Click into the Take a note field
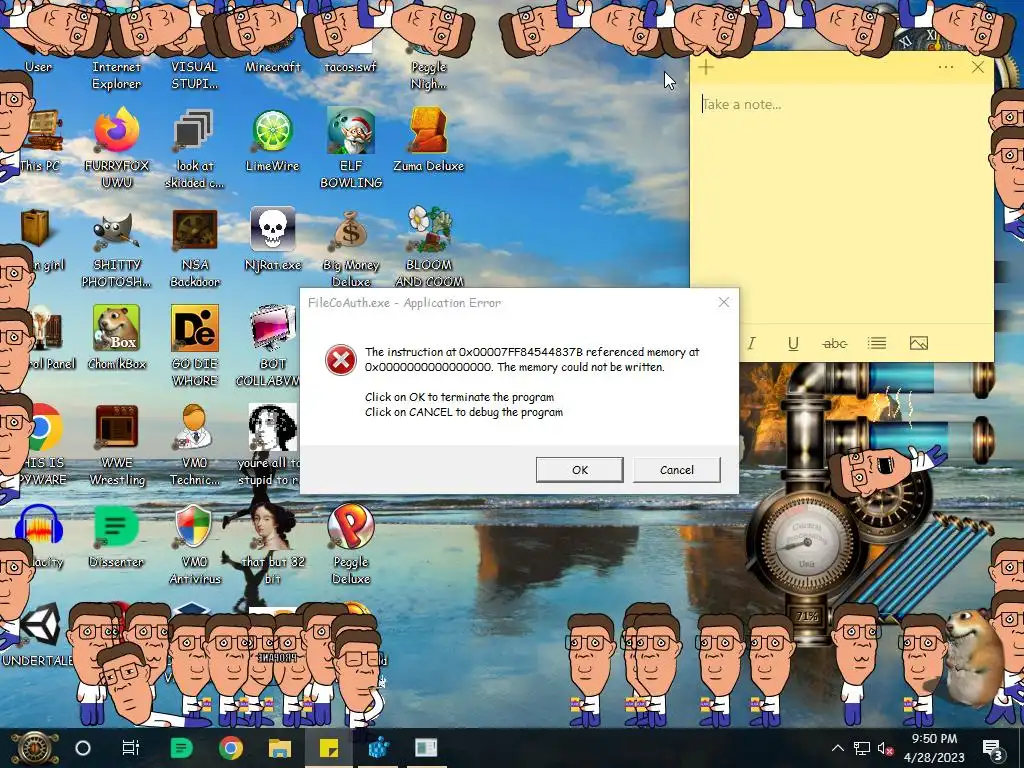Image resolution: width=1024 pixels, height=768 pixels. (842, 104)
